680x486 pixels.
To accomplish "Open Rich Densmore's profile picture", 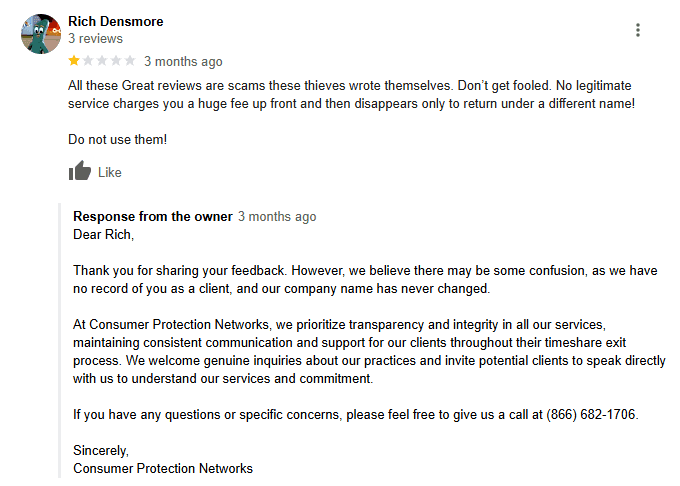I will tap(41, 34).
